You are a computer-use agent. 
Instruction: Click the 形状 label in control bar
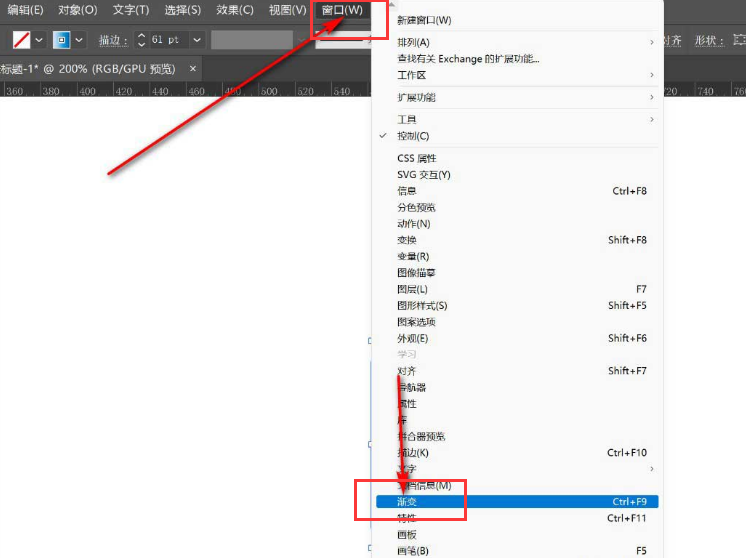pos(709,40)
